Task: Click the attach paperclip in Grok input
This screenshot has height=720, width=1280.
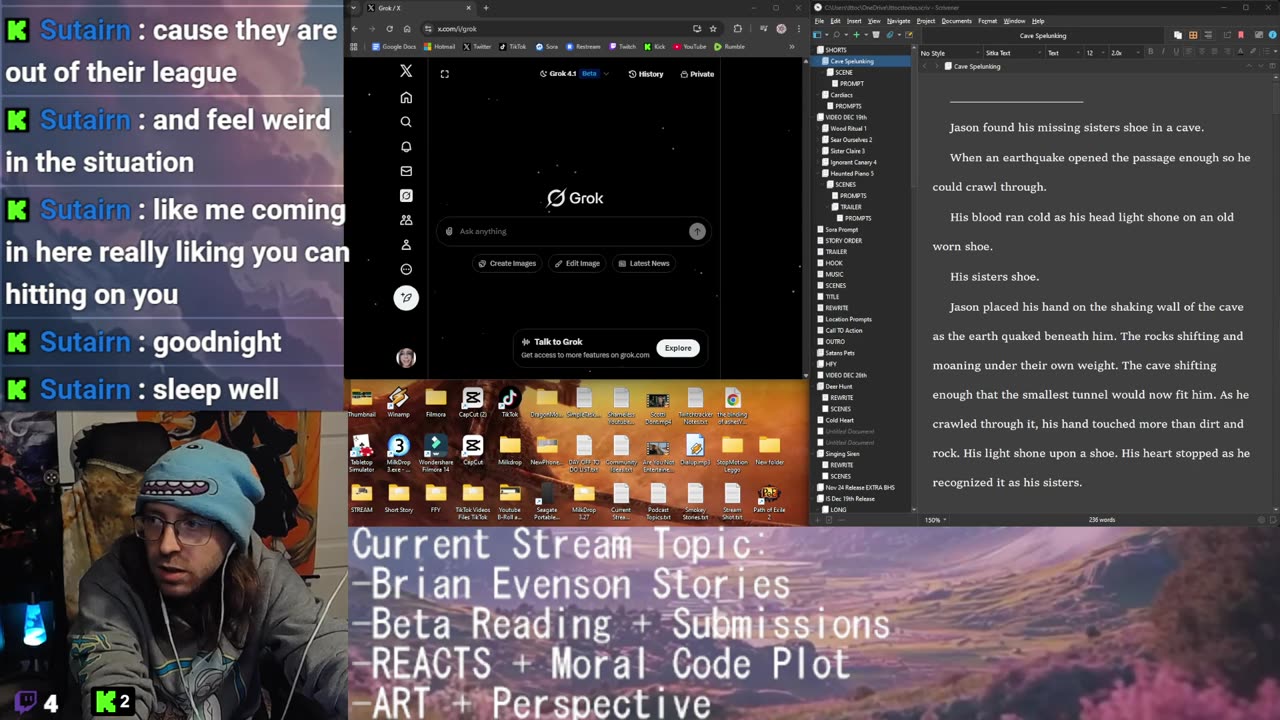Action: pos(449,231)
